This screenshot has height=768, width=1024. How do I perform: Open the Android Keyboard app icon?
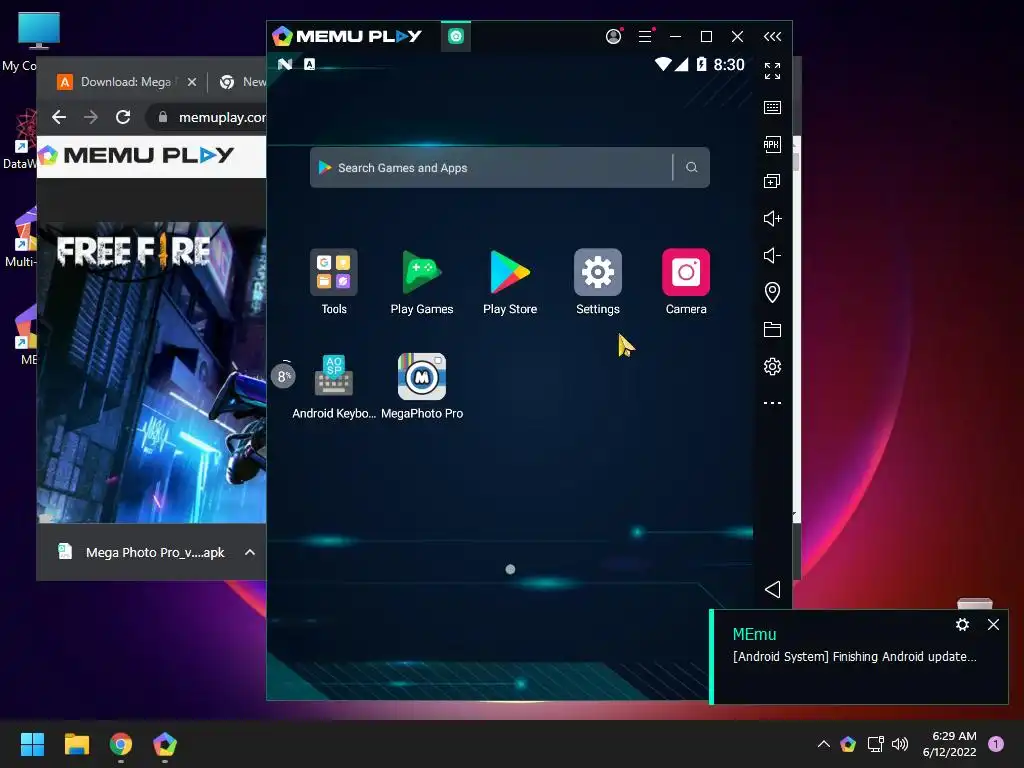coord(334,376)
